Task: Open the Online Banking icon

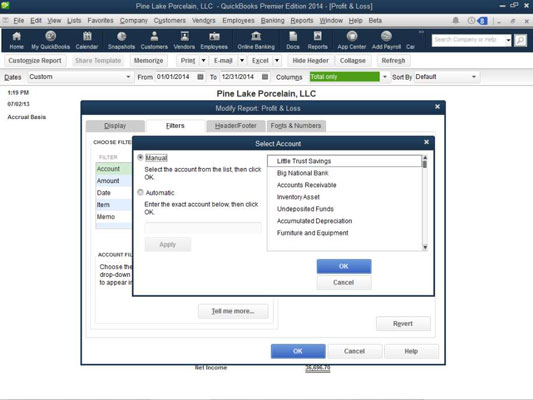Action: (256, 40)
